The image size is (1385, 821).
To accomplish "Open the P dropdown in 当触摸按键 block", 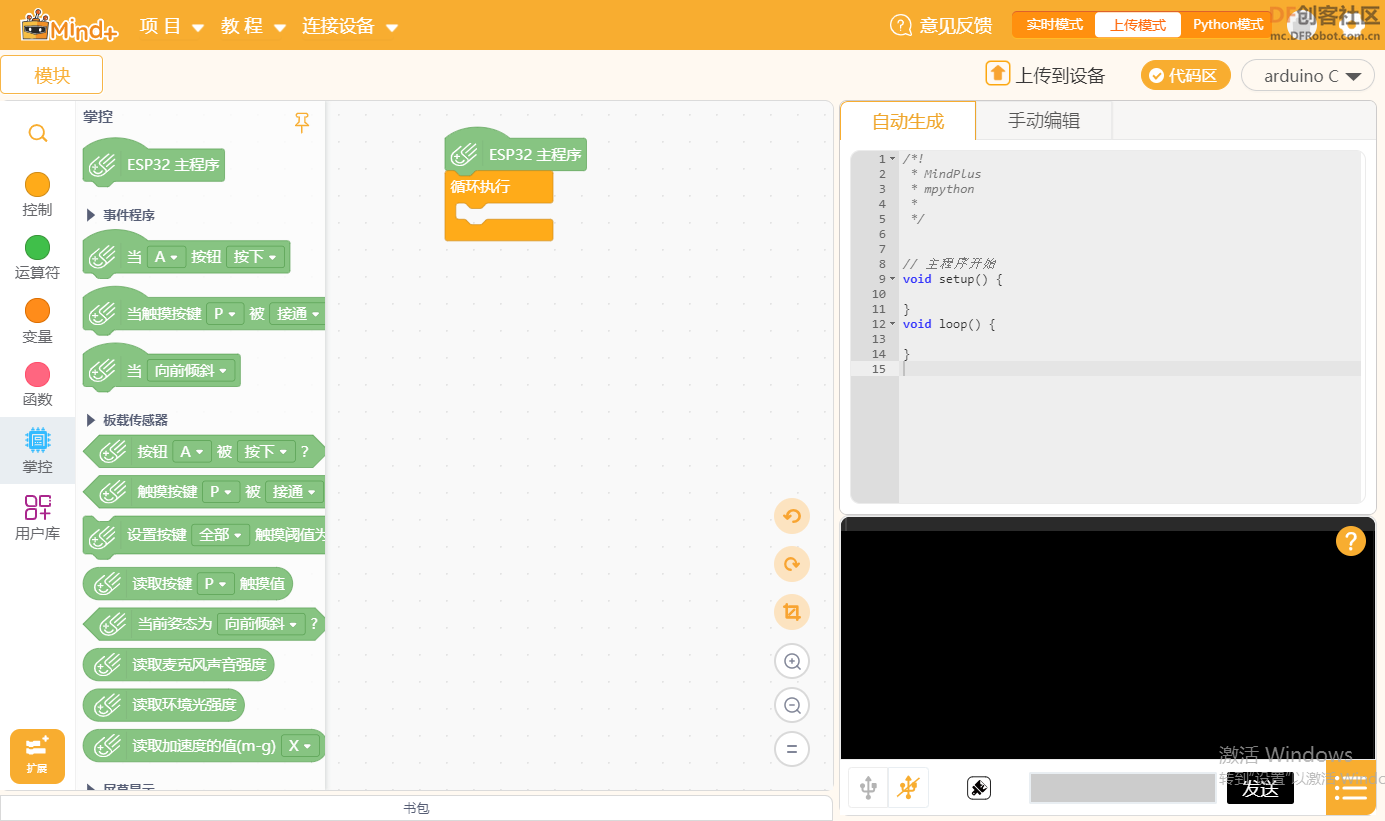I will [x=225, y=314].
